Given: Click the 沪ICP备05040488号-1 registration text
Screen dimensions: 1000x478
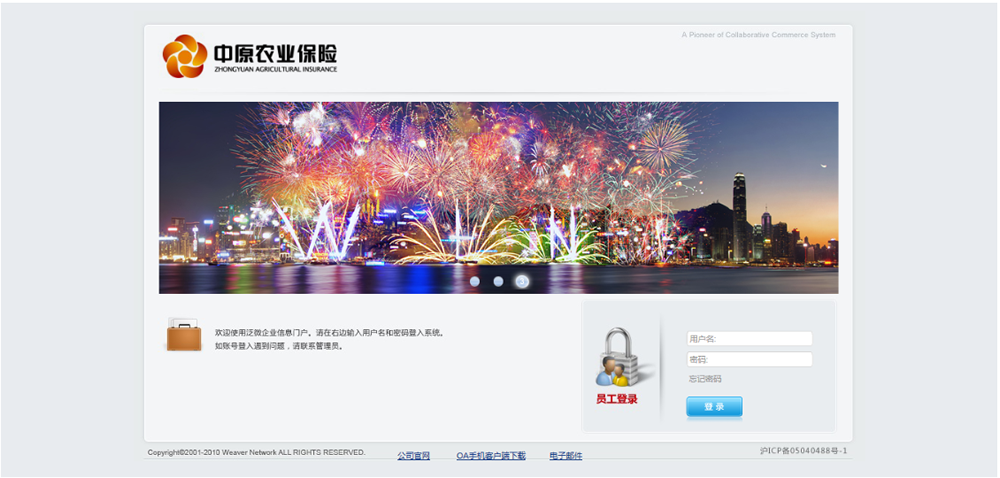Looking at the screenshot, I should coord(803,451).
